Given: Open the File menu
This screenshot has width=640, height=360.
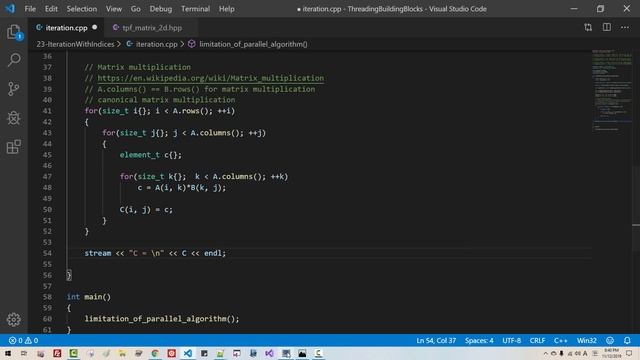Looking at the screenshot, I should (x=30, y=9).
